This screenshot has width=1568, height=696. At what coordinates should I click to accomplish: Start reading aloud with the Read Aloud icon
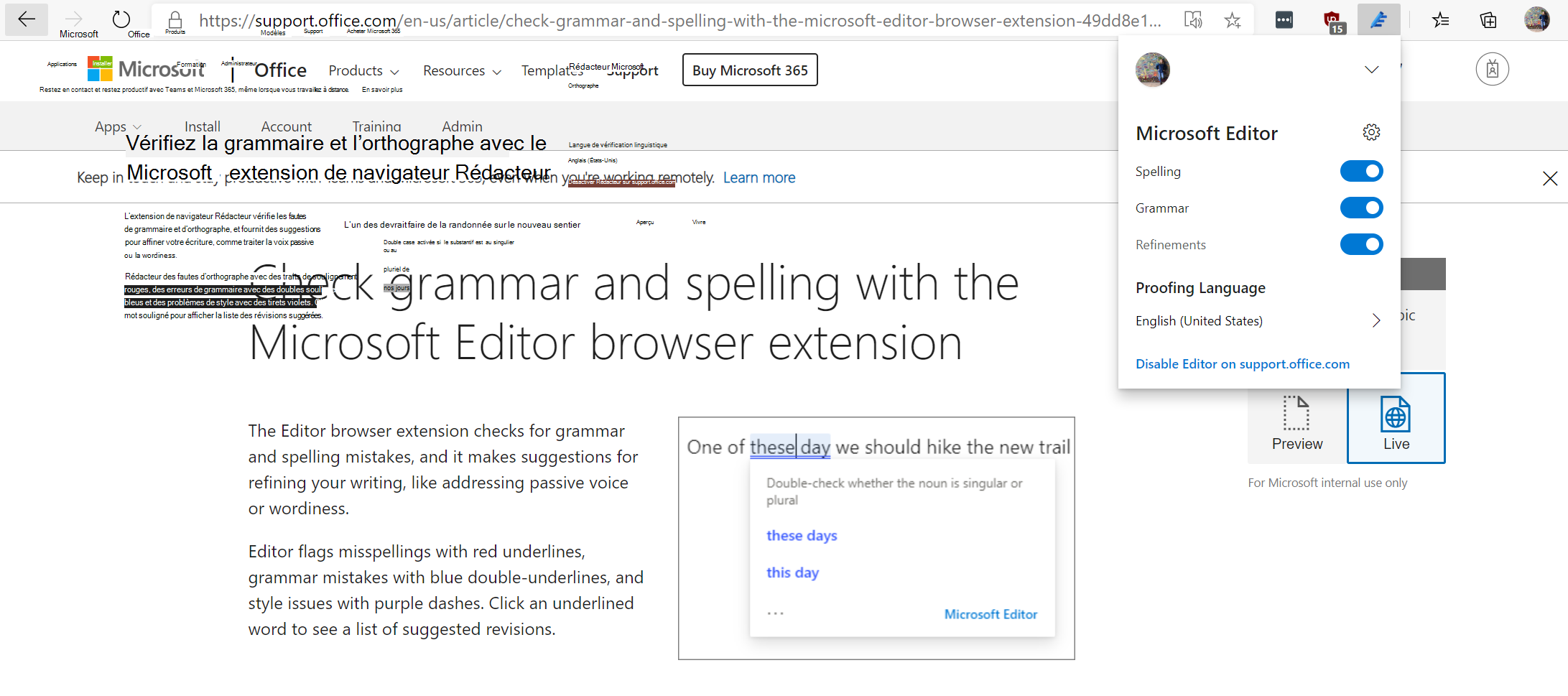(1194, 19)
